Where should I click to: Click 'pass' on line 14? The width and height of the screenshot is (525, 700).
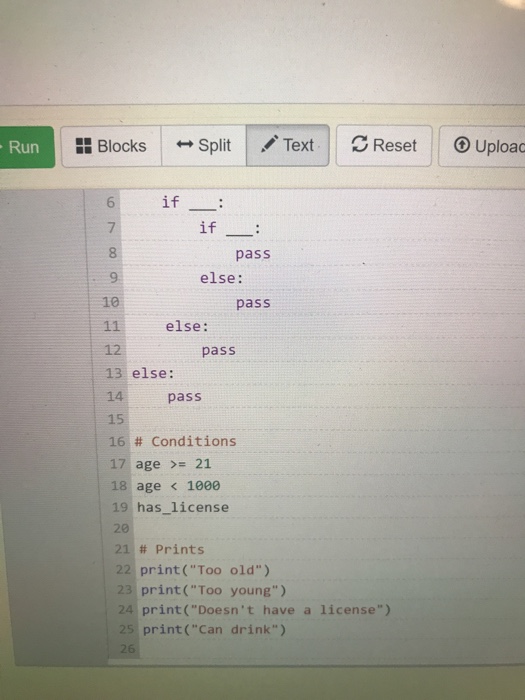click(184, 396)
